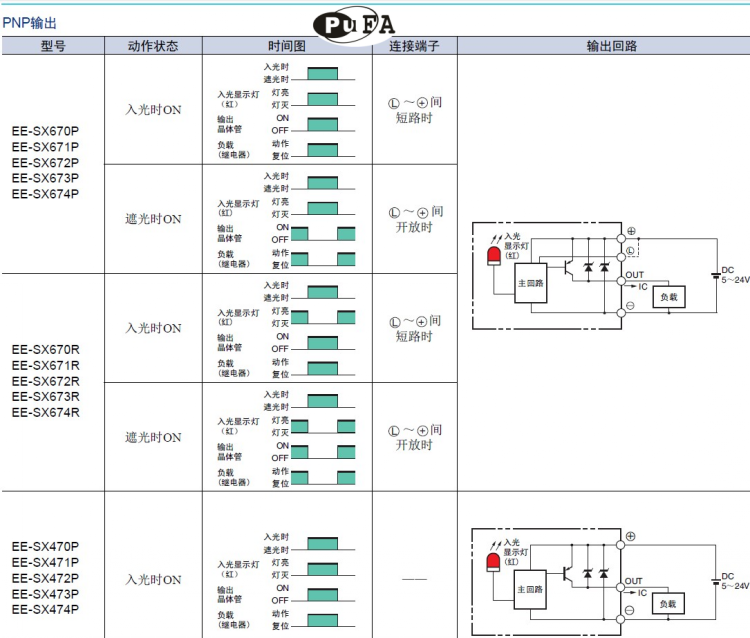This screenshot has height=638, width=750.
Task: Click model name EE-SX674P
Action: pos(45,194)
